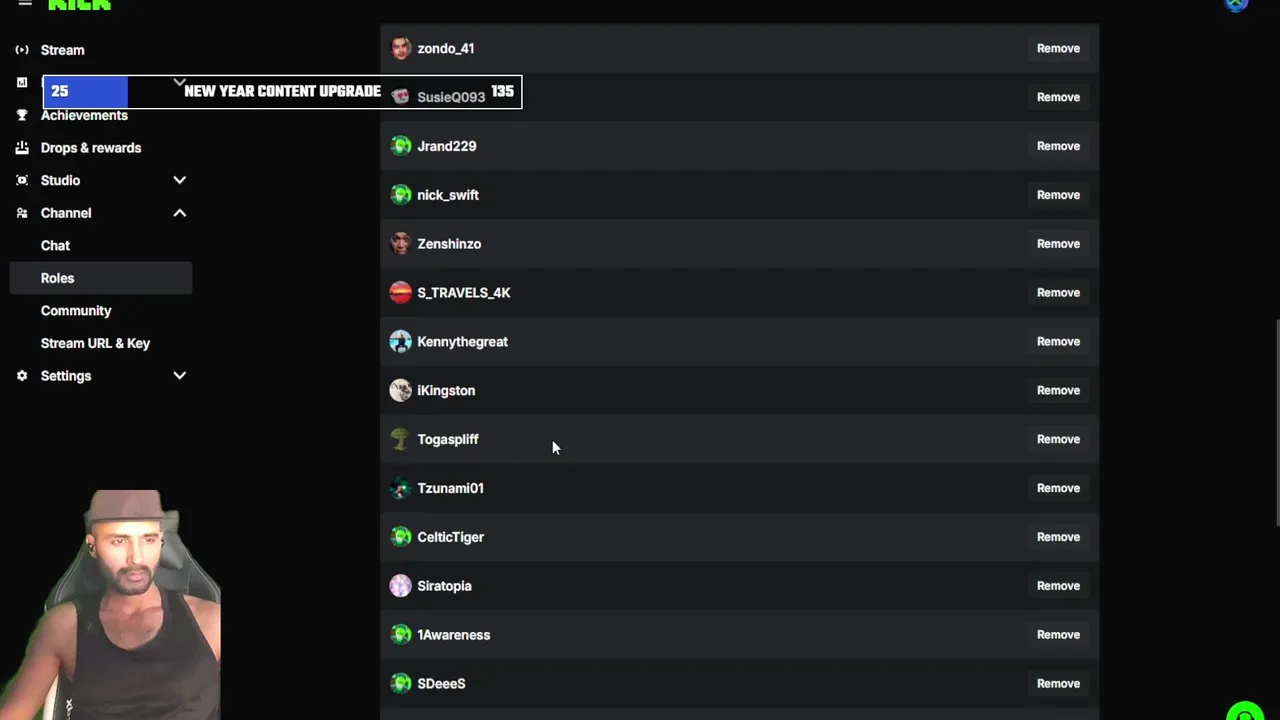Expand the Settings submenu chevron

coord(179,376)
